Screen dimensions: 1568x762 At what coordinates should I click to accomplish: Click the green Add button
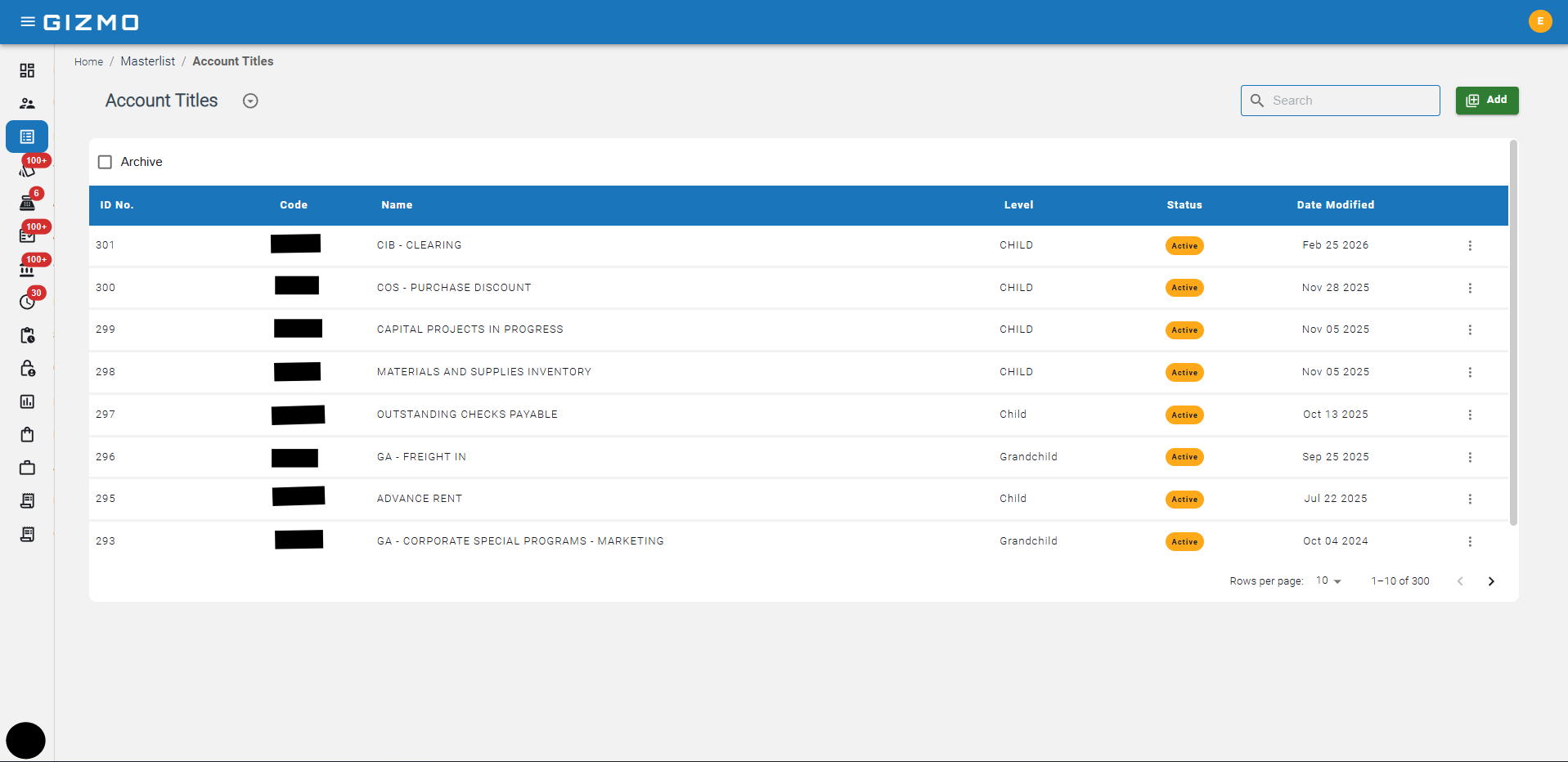tap(1487, 101)
